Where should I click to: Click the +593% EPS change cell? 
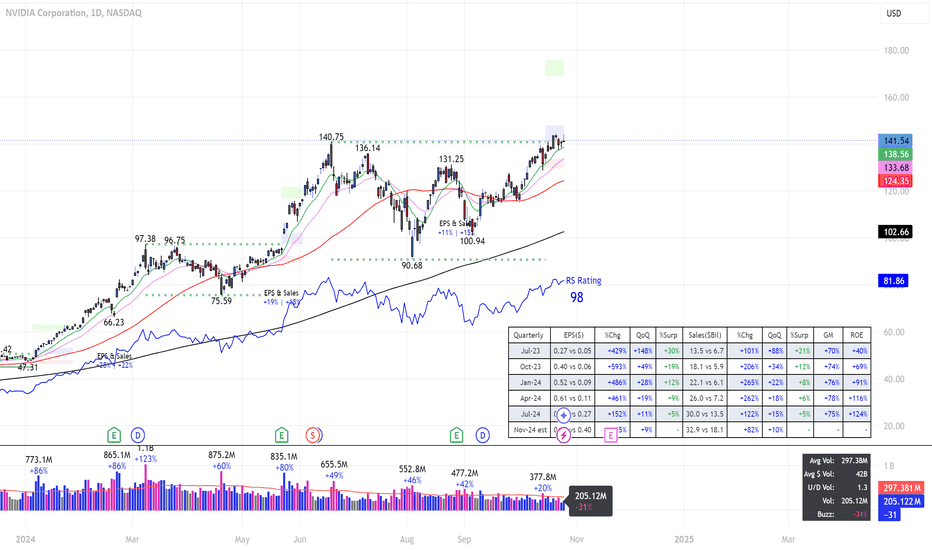pos(612,367)
